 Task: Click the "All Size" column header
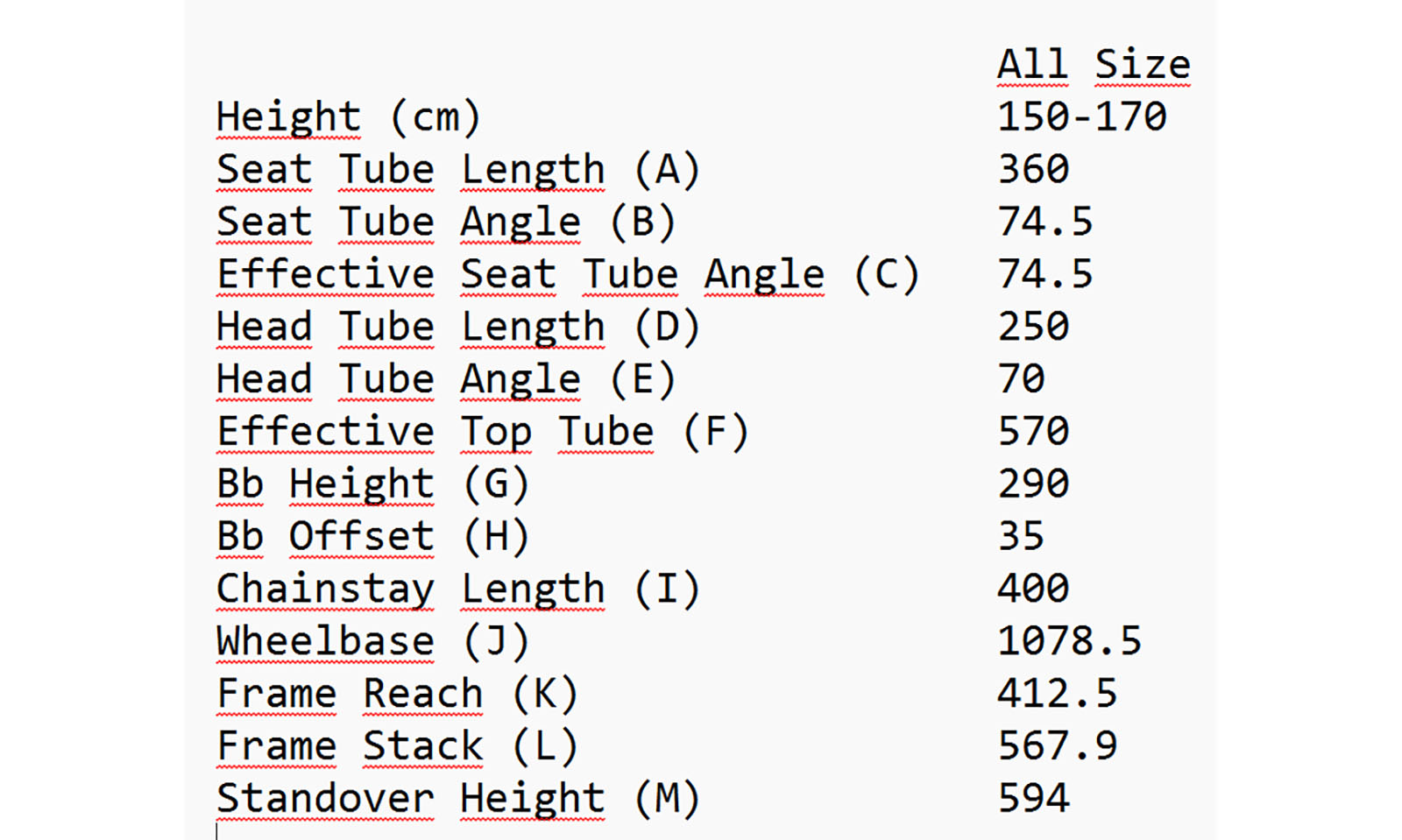point(1094,65)
